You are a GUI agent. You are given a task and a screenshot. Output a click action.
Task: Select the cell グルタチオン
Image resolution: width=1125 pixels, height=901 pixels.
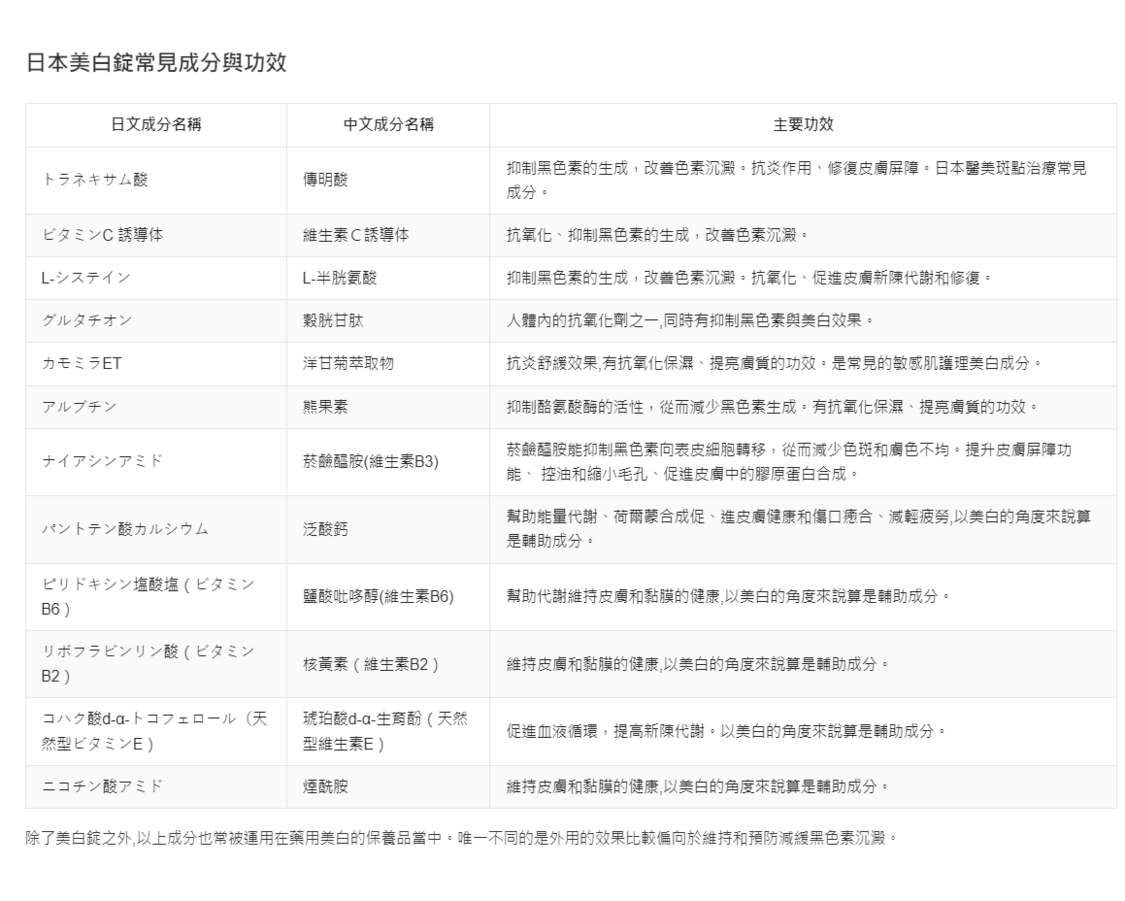pos(156,321)
